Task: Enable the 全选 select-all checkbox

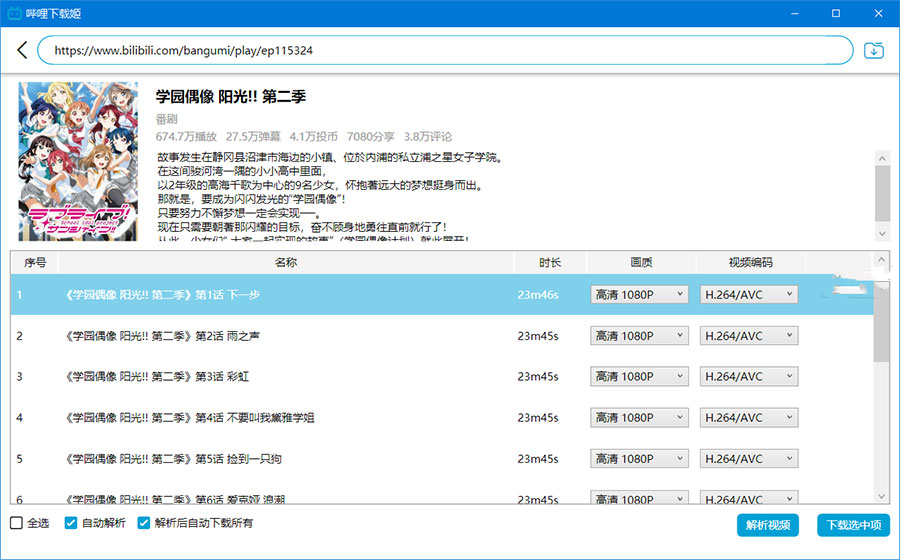Action: 16,523
